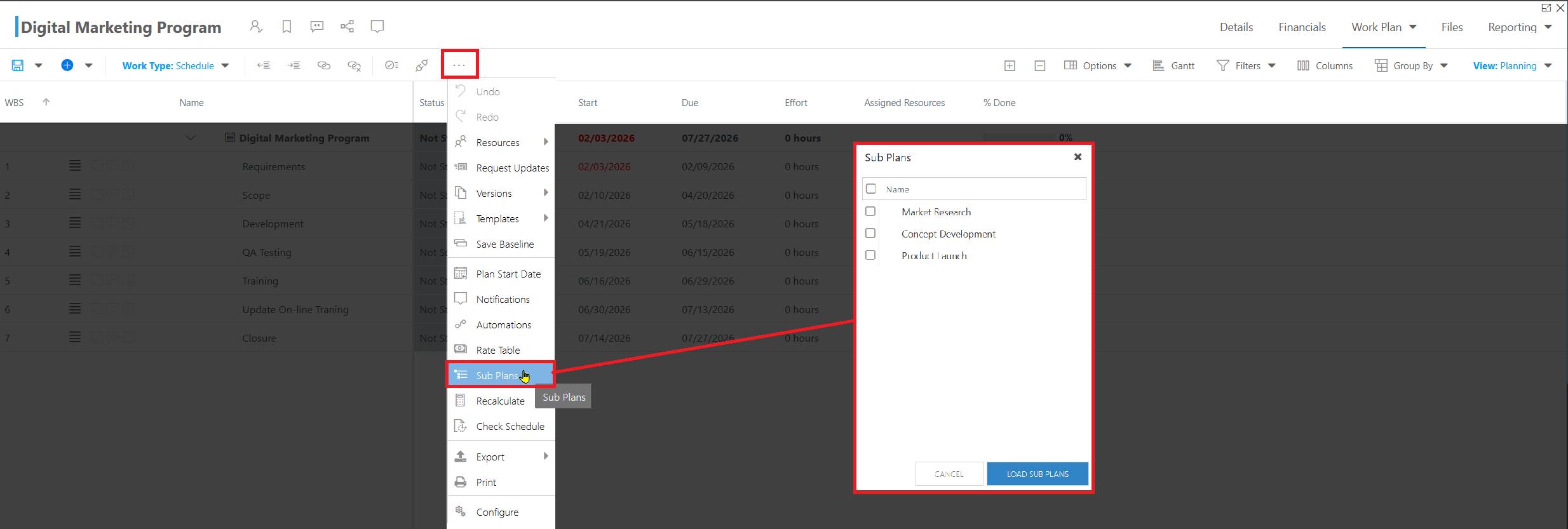Click the save icon in the toolbar

18,65
